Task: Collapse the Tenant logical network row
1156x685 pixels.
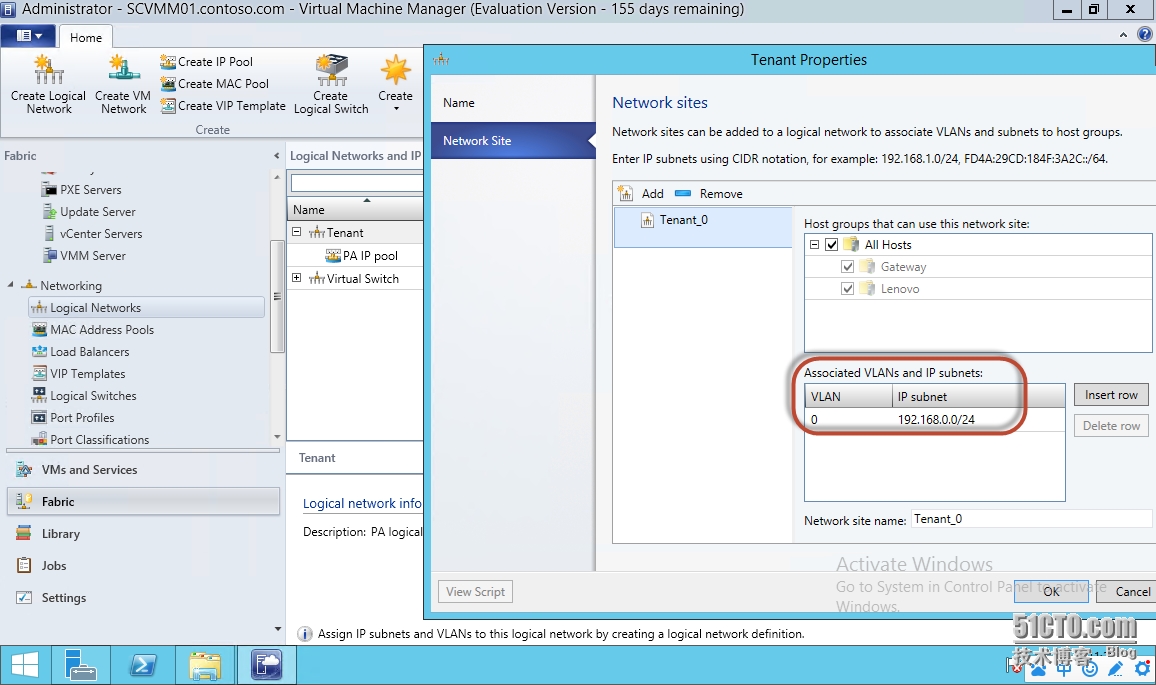Action: coord(296,232)
